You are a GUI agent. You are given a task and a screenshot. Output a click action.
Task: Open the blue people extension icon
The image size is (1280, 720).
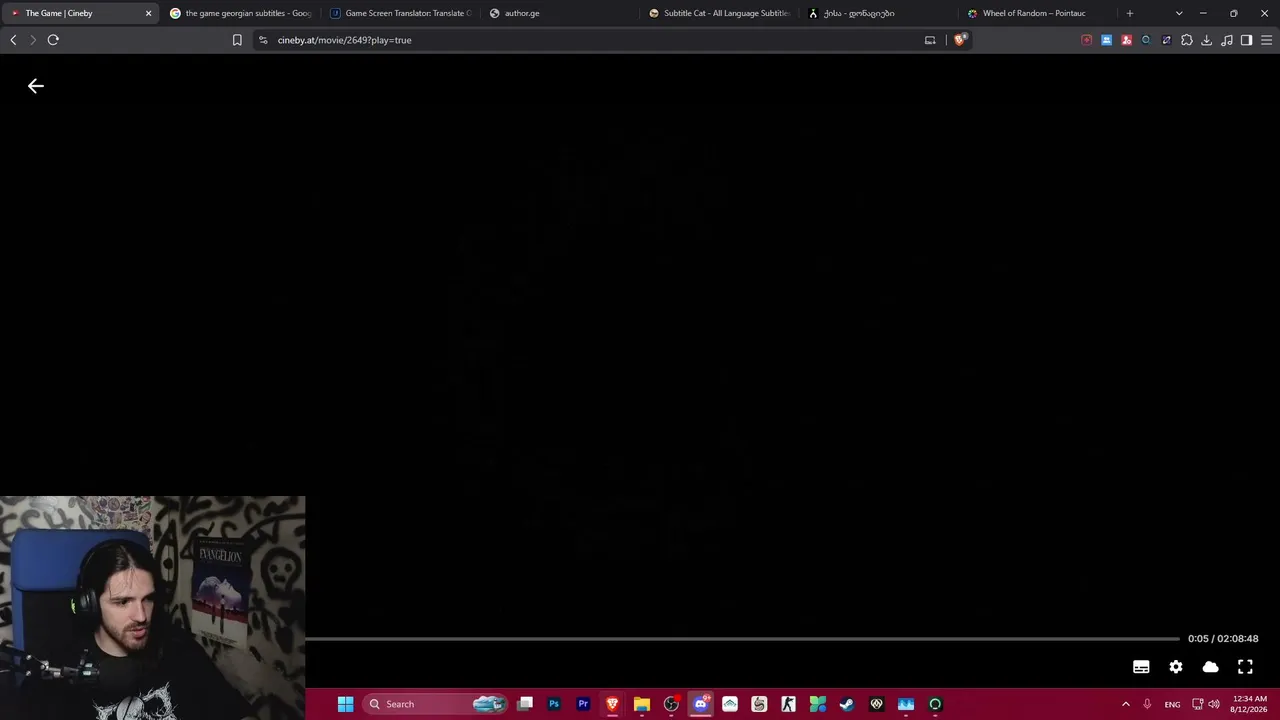1107,40
